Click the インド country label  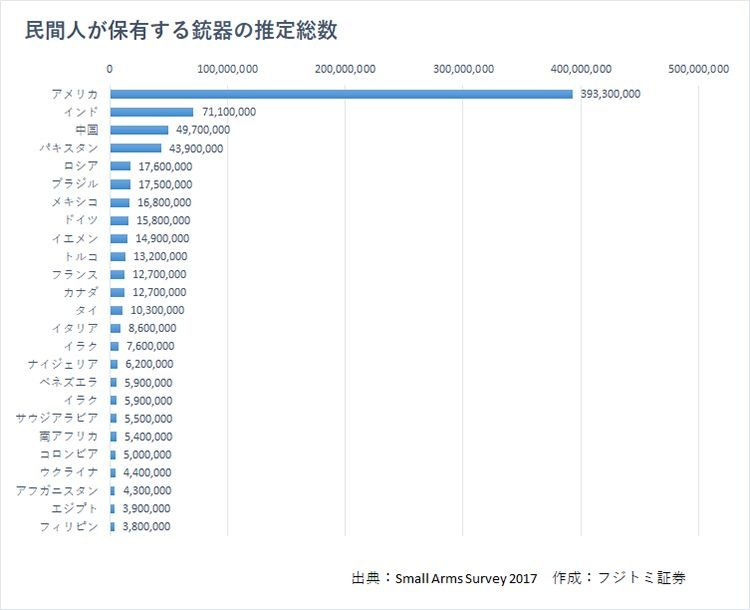coord(80,112)
